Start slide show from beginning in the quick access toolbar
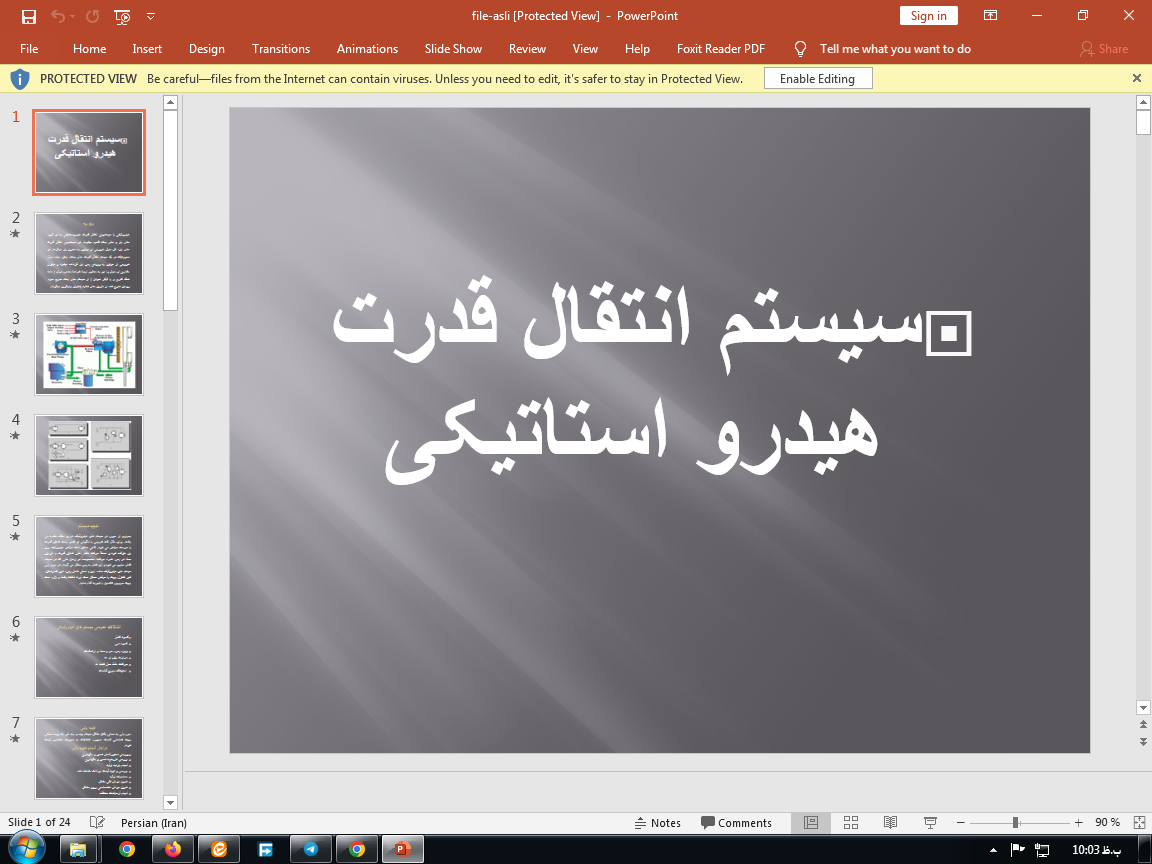The height and width of the screenshot is (864, 1152). point(122,16)
